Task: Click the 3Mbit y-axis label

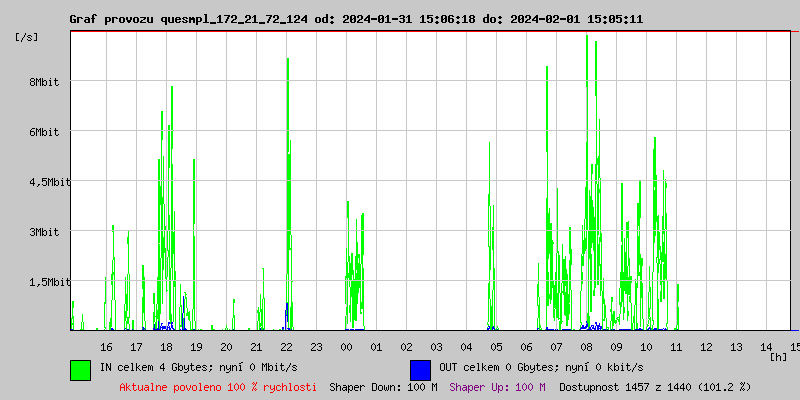Action: [x=44, y=232]
